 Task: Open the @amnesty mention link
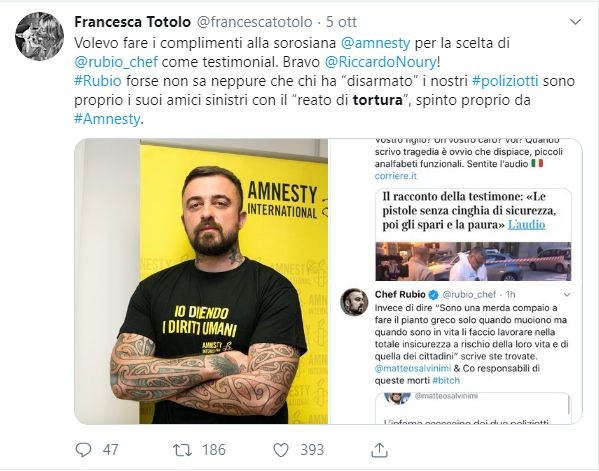click(375, 43)
